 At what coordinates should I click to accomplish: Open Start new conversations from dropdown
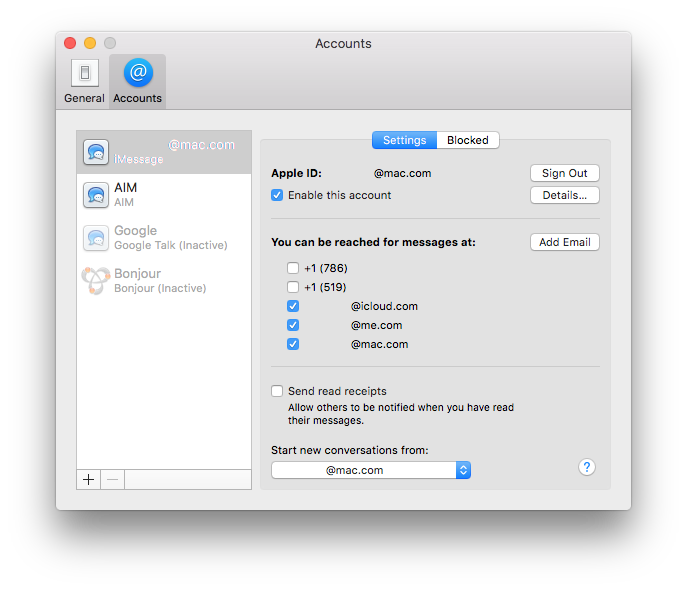[370, 470]
